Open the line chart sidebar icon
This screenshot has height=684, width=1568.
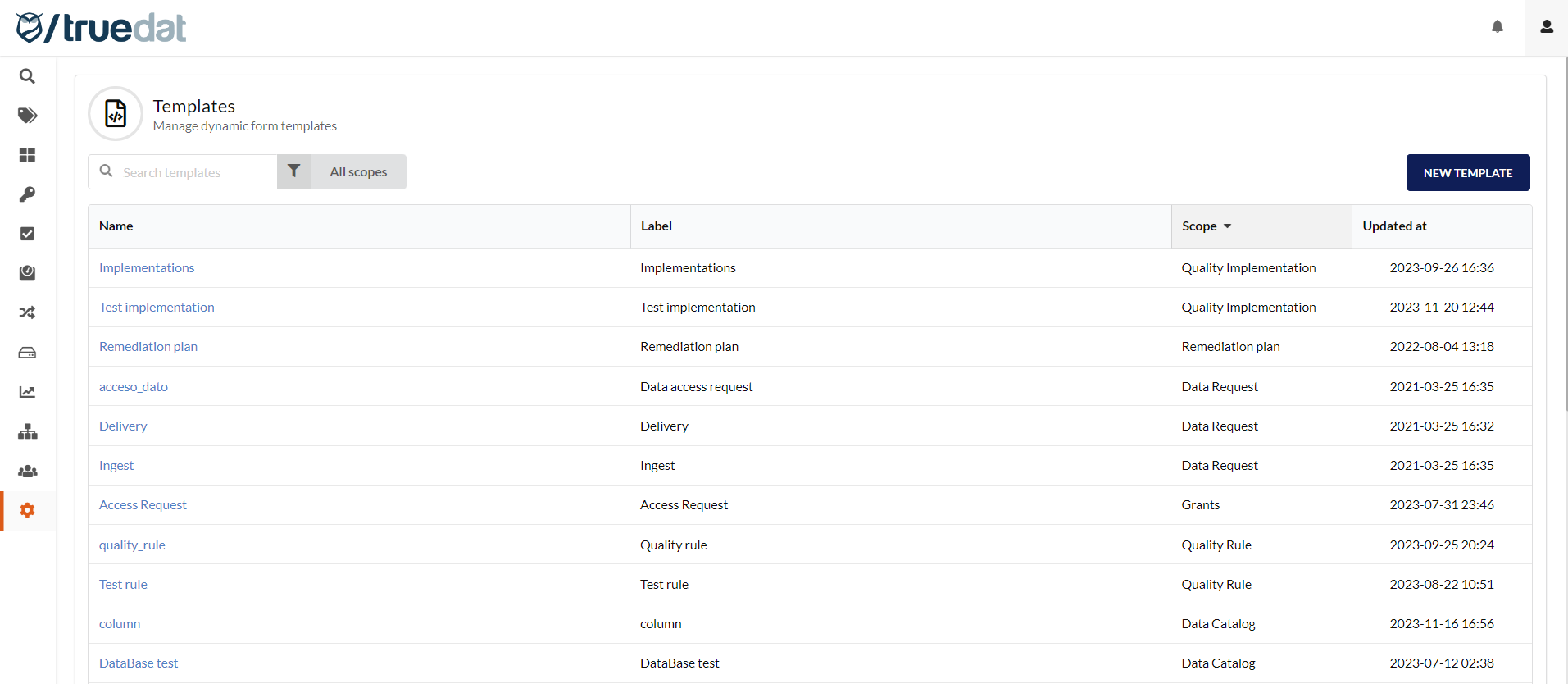(27, 392)
